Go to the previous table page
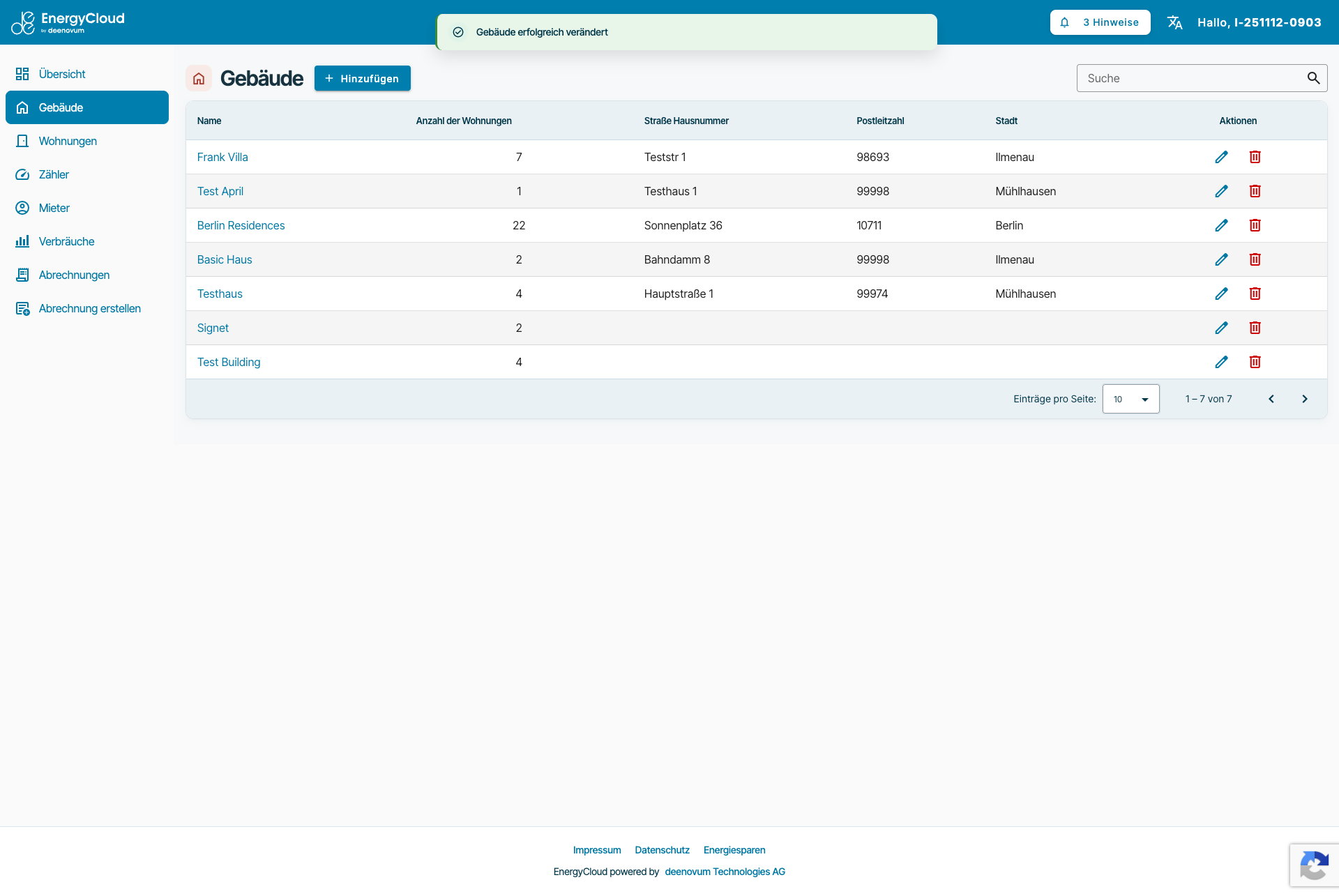 coord(1271,399)
